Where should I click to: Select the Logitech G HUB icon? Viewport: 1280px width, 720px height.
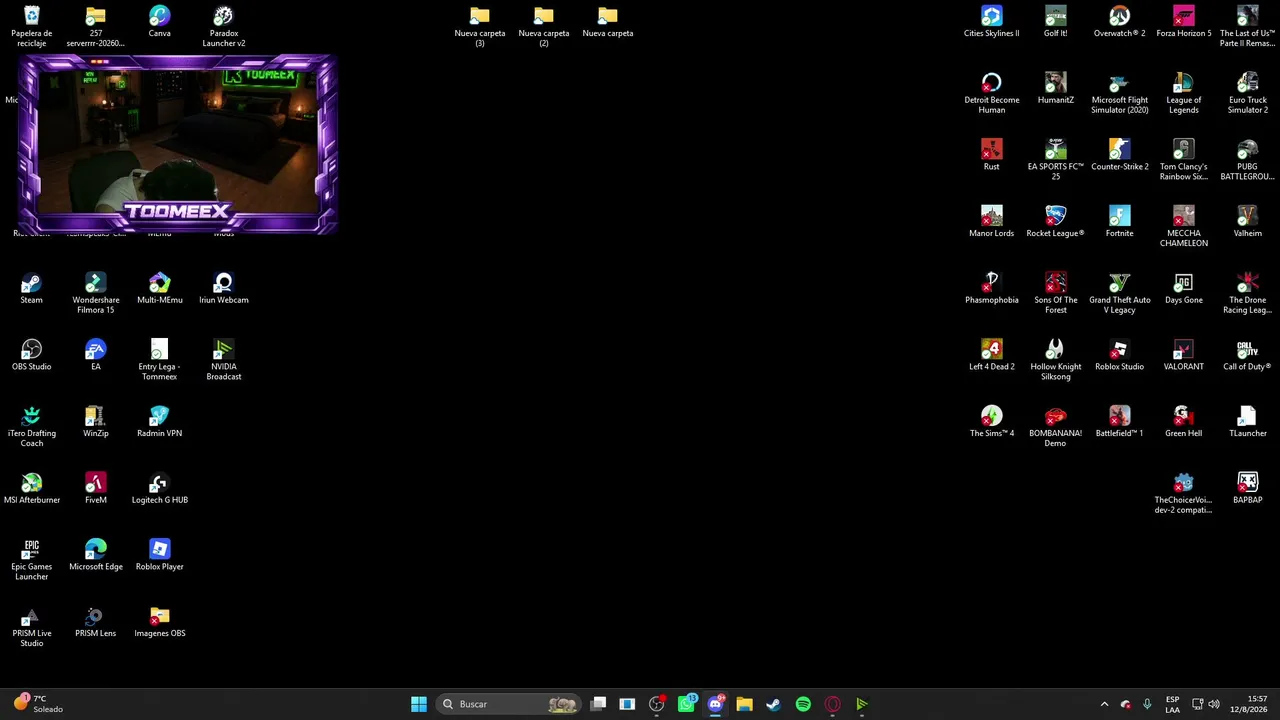[160, 488]
